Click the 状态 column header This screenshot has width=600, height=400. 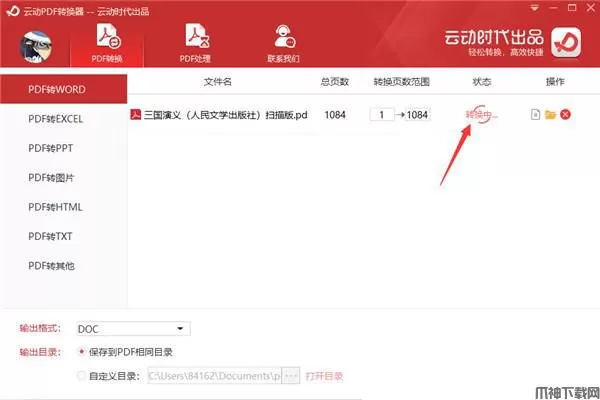(481, 82)
